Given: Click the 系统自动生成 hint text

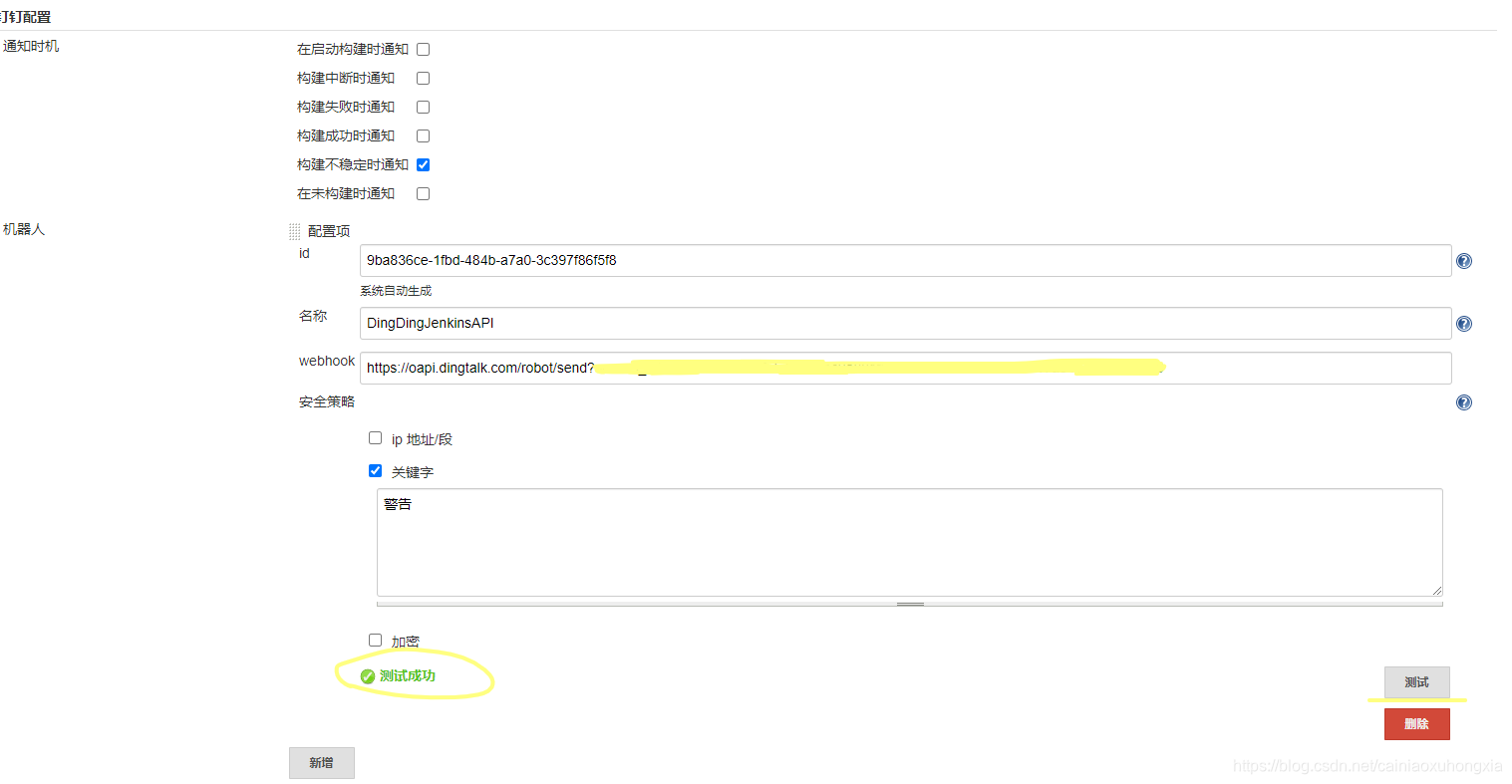Looking at the screenshot, I should click(396, 291).
